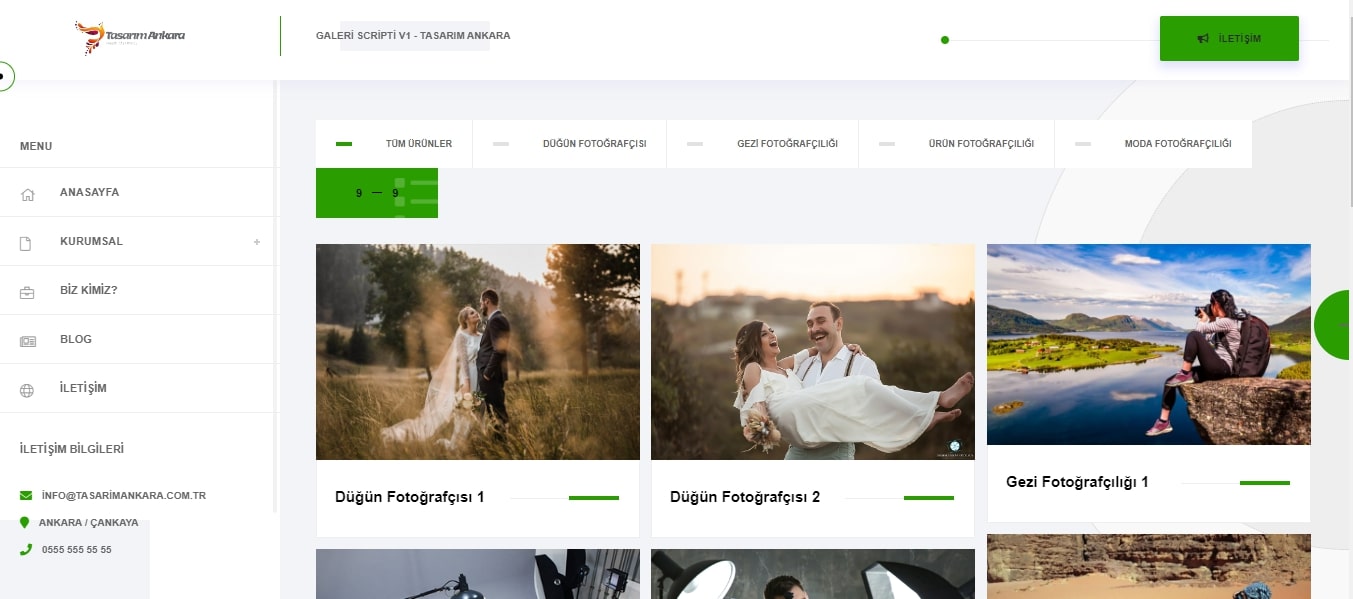The width and height of the screenshot is (1353, 599).
Task: Click the GALERİ SCRİPTİ V1 - TASARIM ANKARA title
Action: click(x=413, y=36)
